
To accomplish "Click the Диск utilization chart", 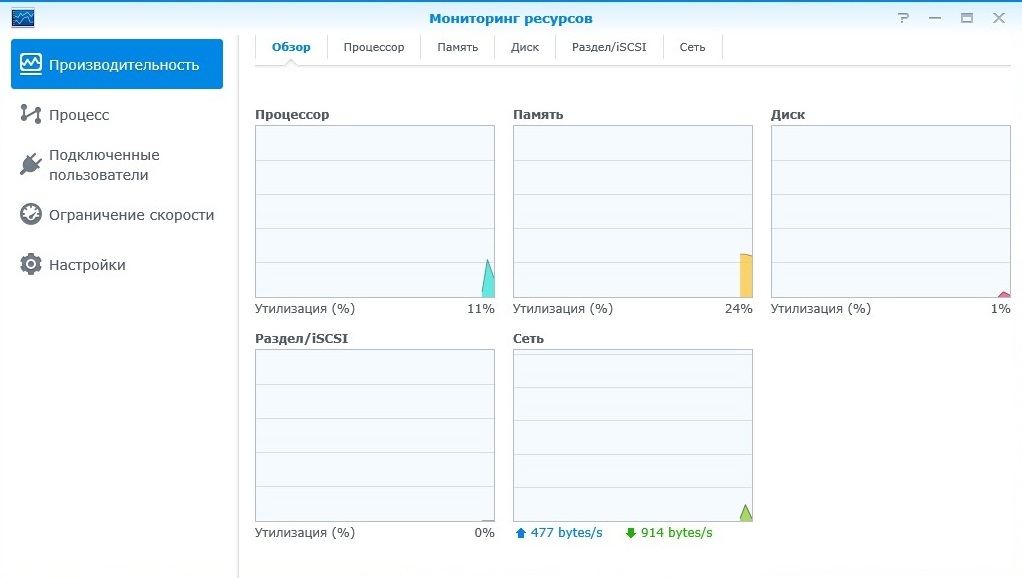I will tap(890, 211).
